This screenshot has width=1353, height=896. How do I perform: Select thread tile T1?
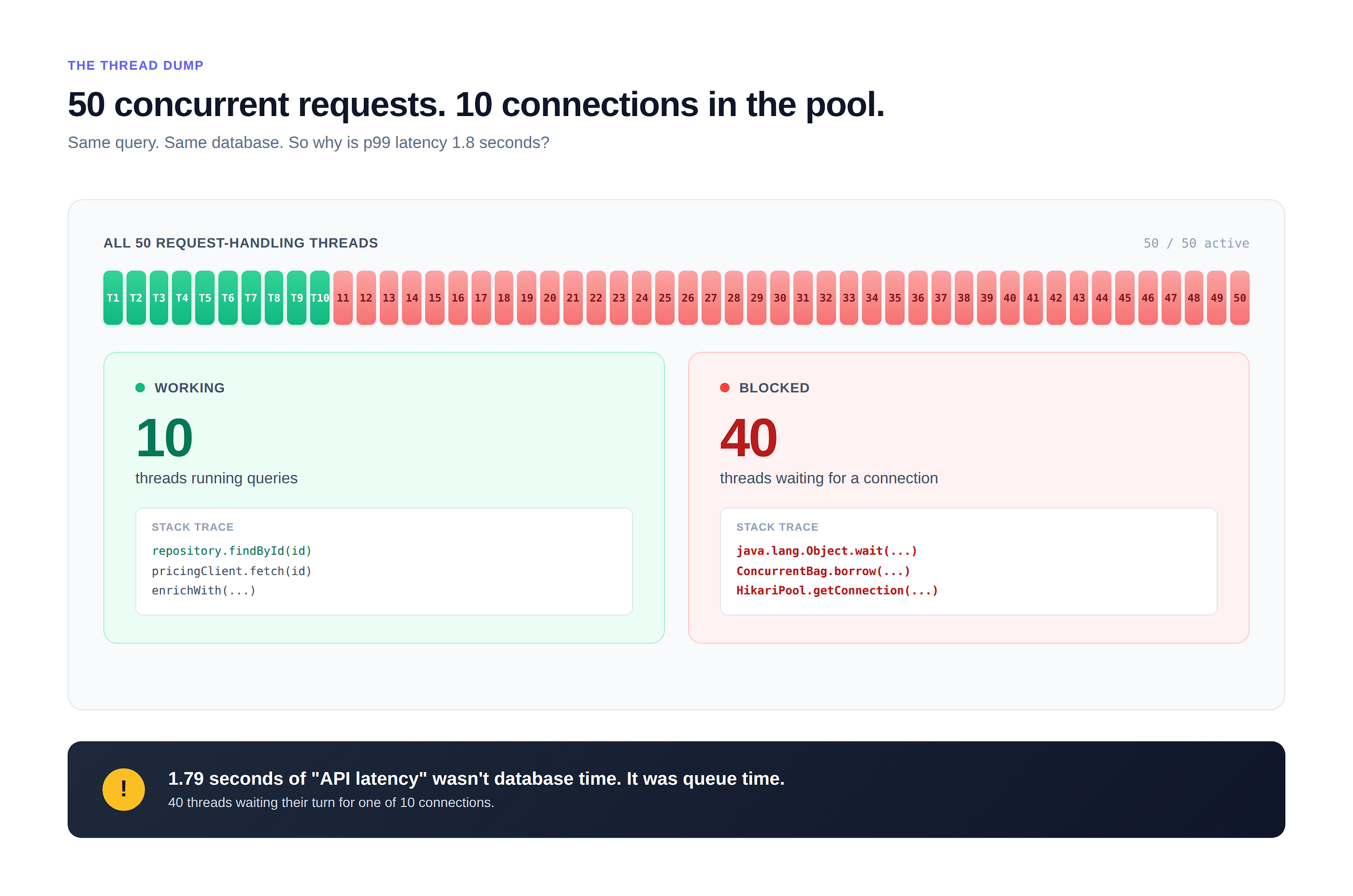point(113,298)
